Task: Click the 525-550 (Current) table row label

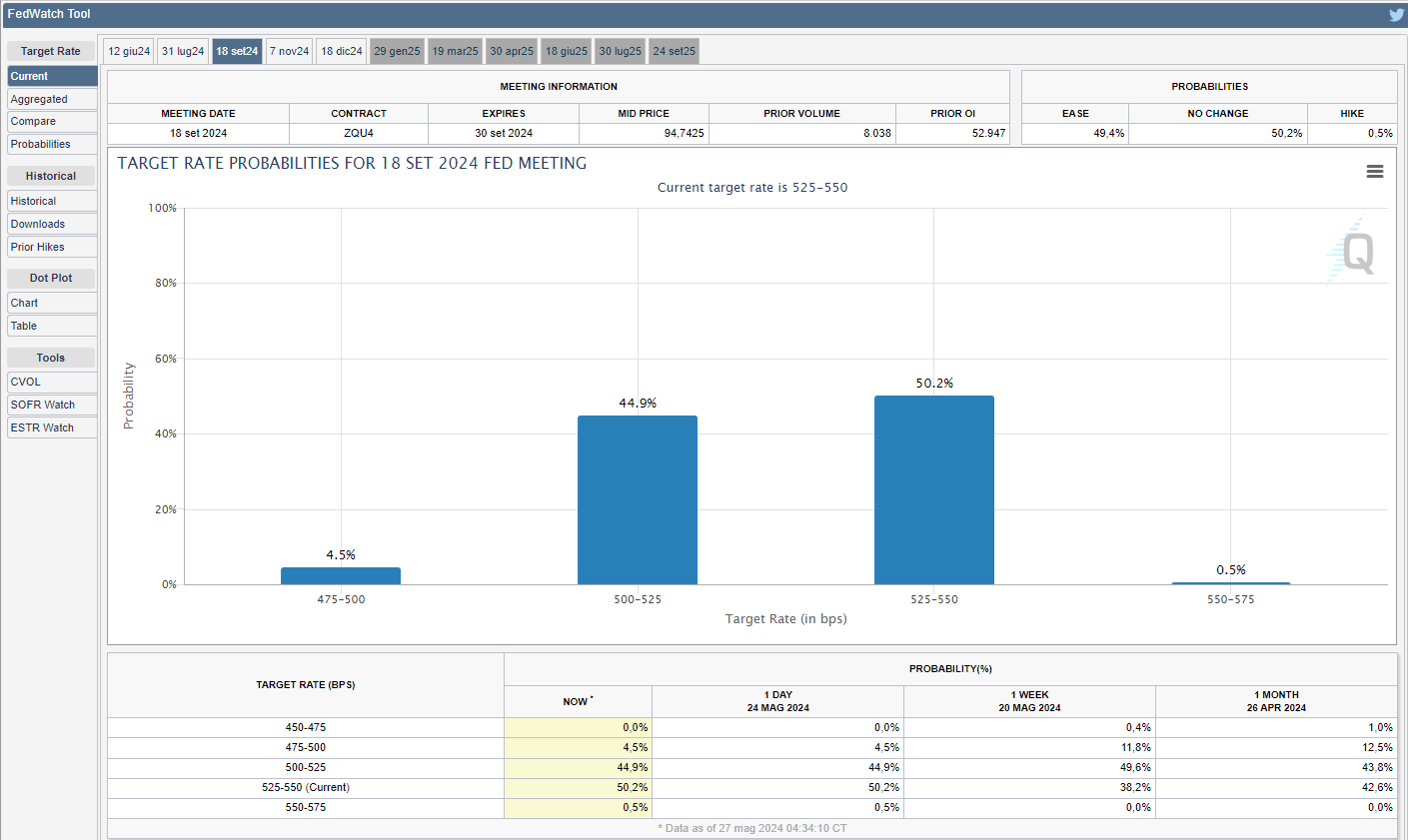Action: pos(306,787)
